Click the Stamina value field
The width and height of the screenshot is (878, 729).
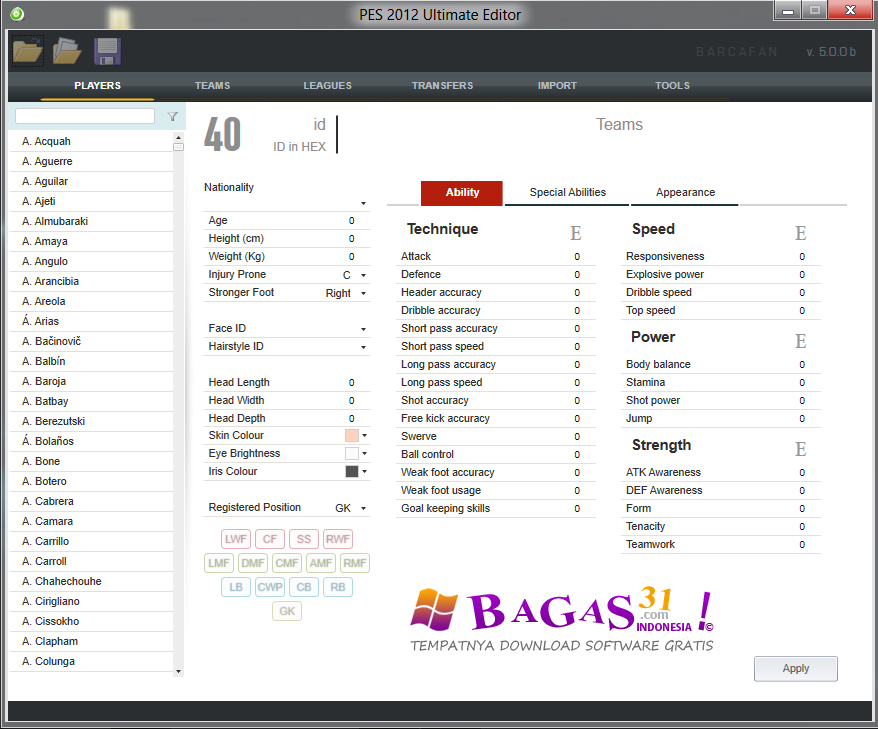point(802,382)
